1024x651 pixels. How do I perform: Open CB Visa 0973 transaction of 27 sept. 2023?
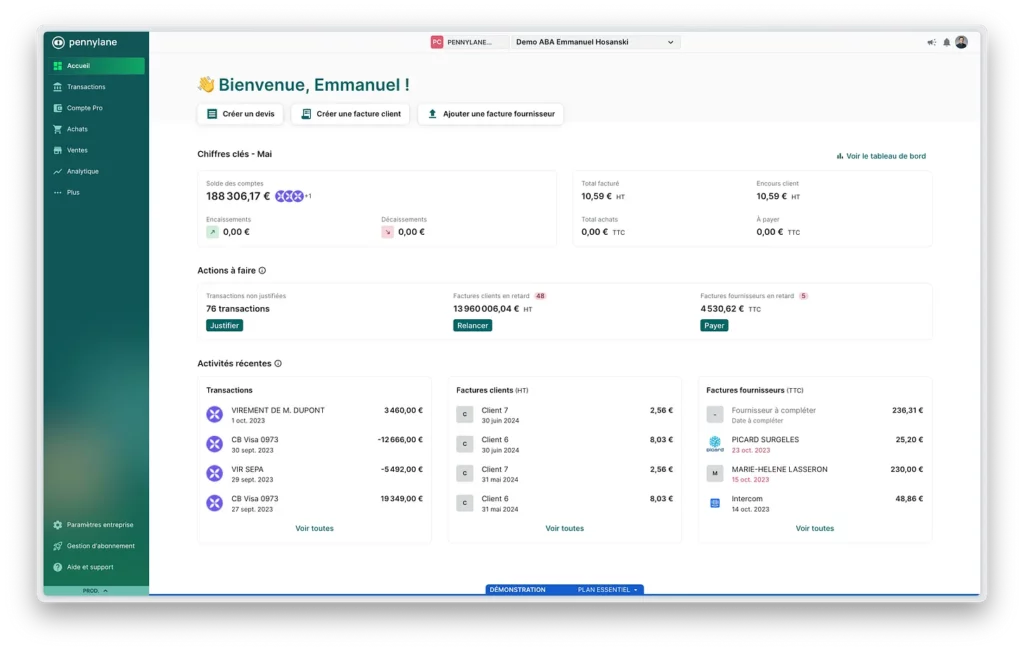pyautogui.click(x=314, y=503)
